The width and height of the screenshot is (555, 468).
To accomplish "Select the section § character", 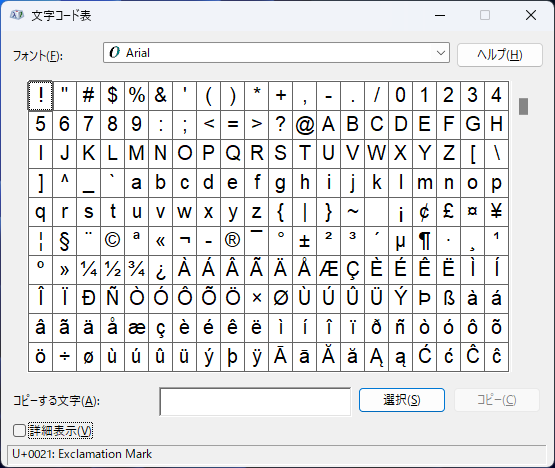I will click(x=64, y=241).
